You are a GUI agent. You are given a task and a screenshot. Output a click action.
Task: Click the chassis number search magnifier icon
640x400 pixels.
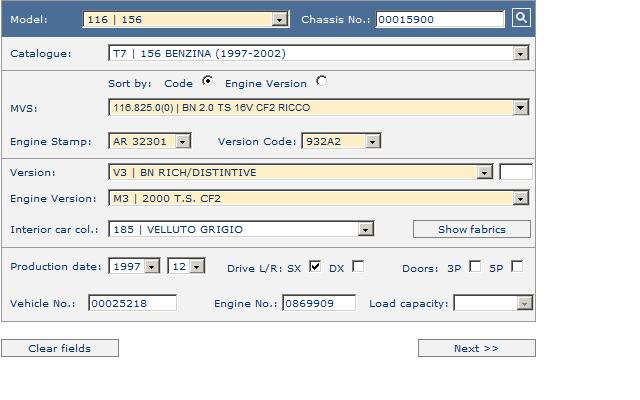pyautogui.click(x=521, y=18)
